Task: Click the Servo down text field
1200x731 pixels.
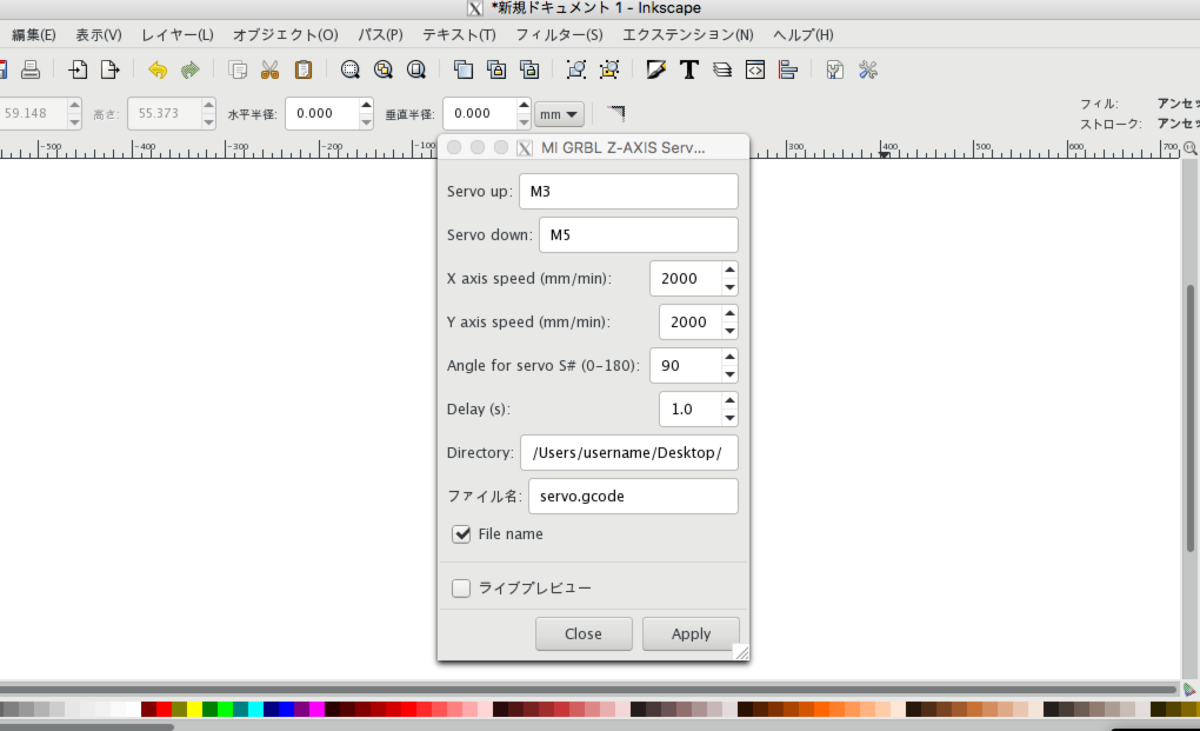Action: [638, 235]
